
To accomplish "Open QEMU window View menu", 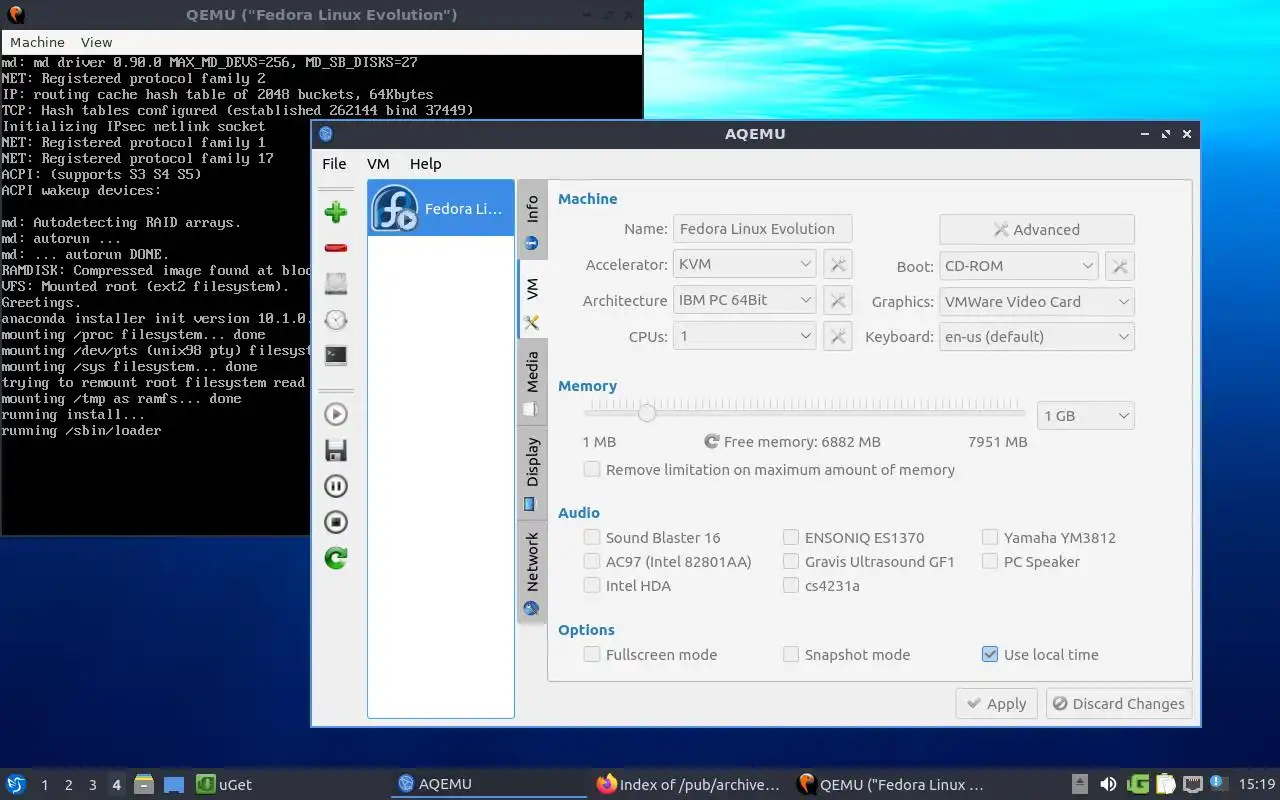I will click(97, 42).
